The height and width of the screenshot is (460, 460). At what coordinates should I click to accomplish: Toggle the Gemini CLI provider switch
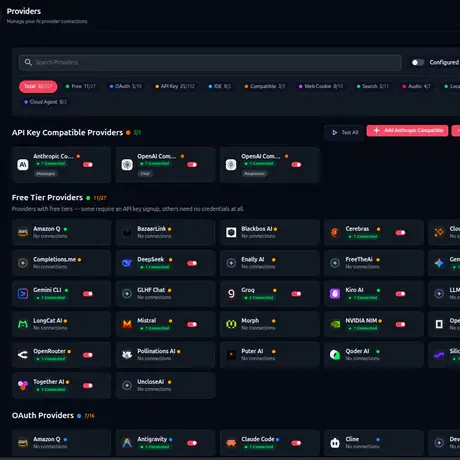coord(88,294)
